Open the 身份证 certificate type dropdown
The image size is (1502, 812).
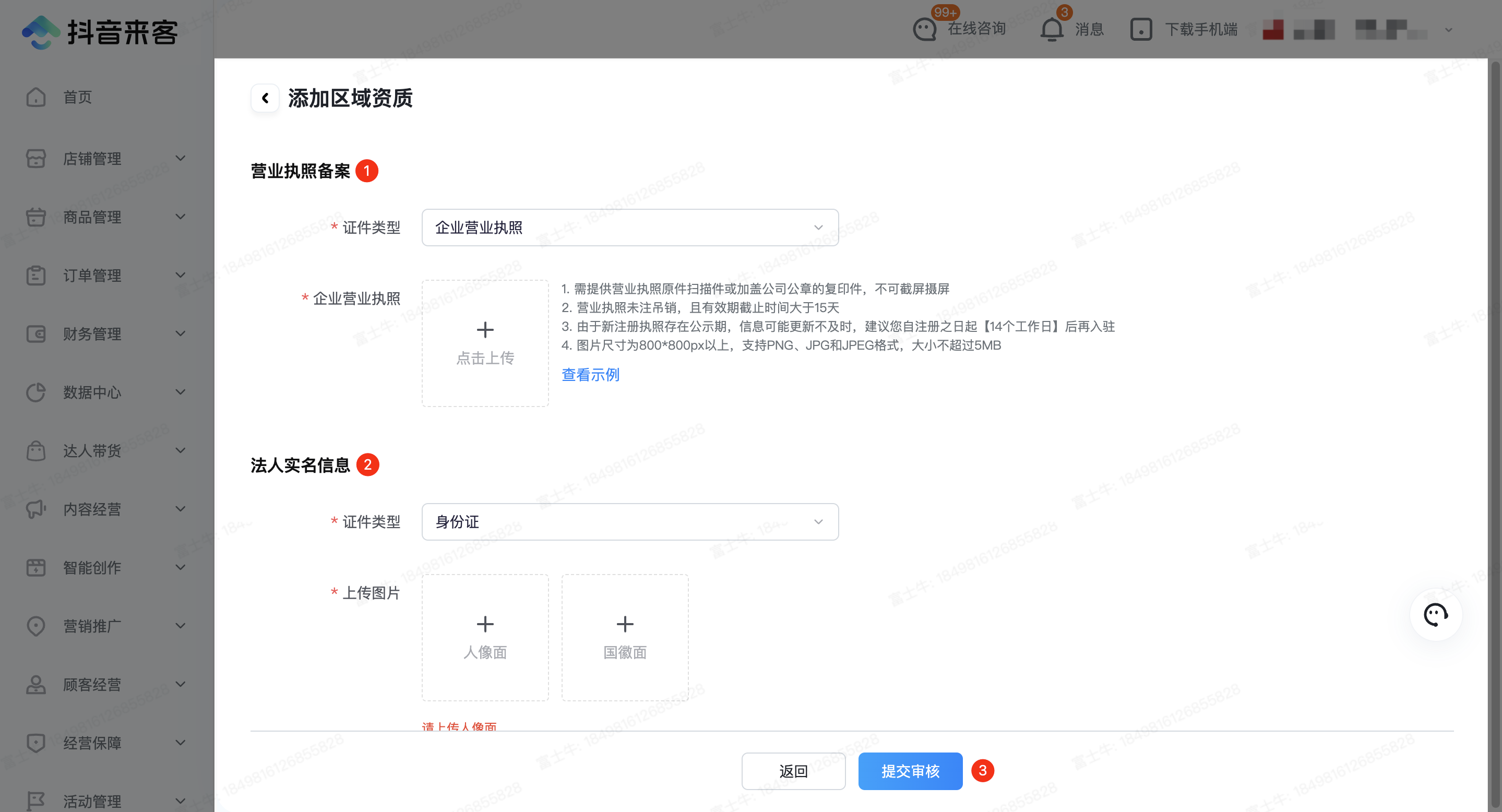tap(630, 522)
